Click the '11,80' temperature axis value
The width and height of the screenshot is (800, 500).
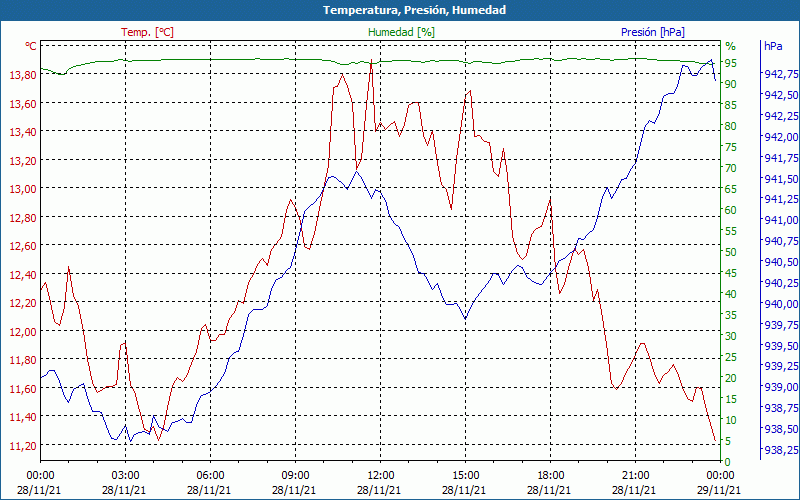point(23,360)
